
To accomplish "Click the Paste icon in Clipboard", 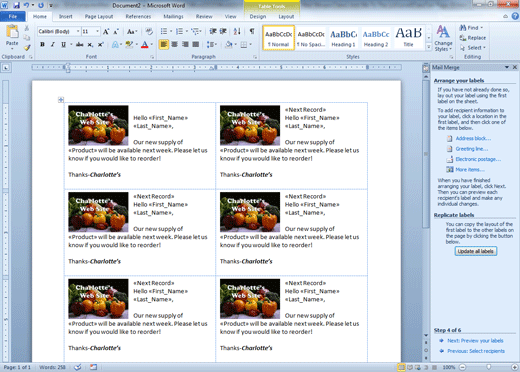I will tap(12, 33).
